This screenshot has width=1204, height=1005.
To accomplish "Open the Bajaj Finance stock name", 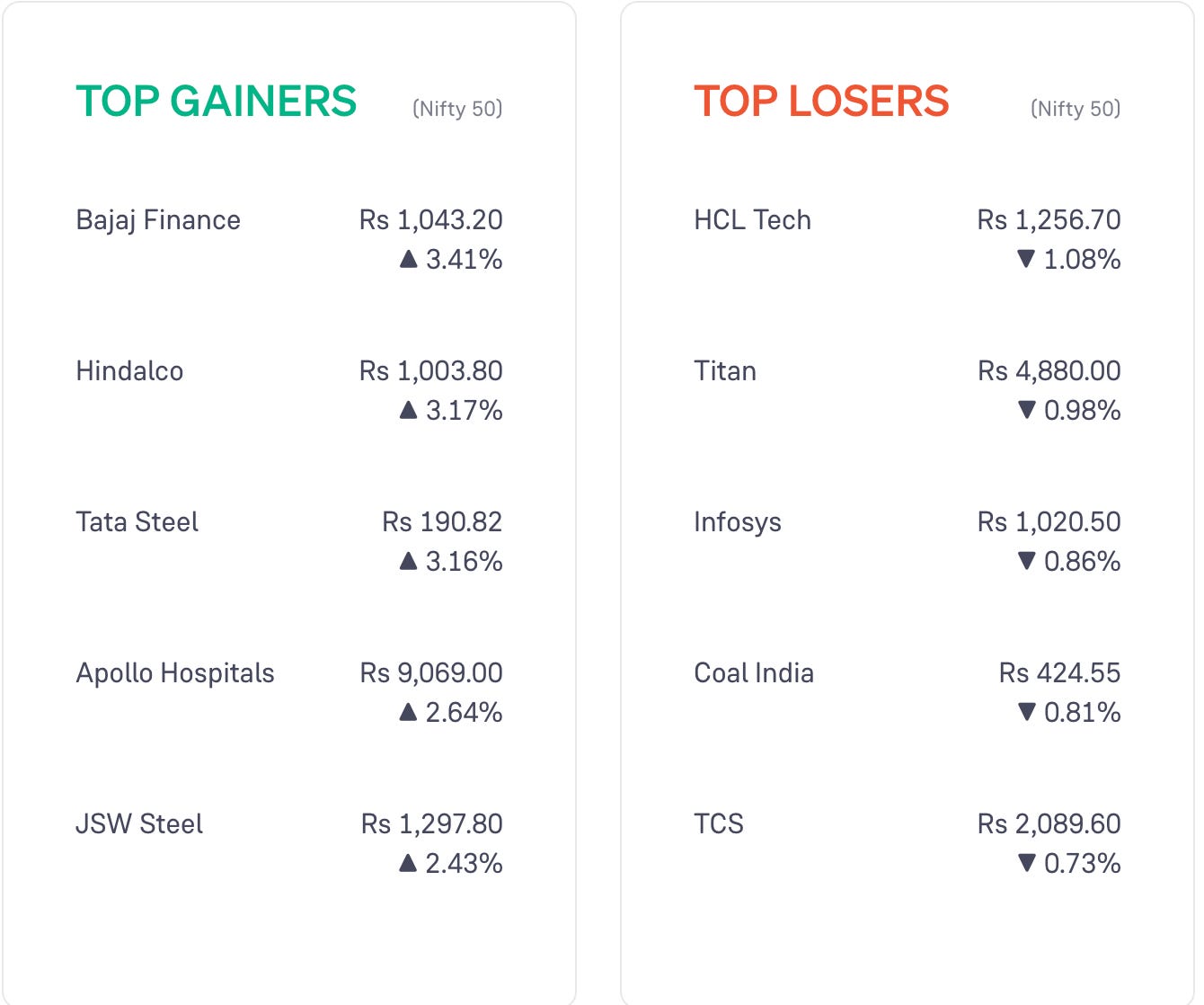I will point(158,221).
